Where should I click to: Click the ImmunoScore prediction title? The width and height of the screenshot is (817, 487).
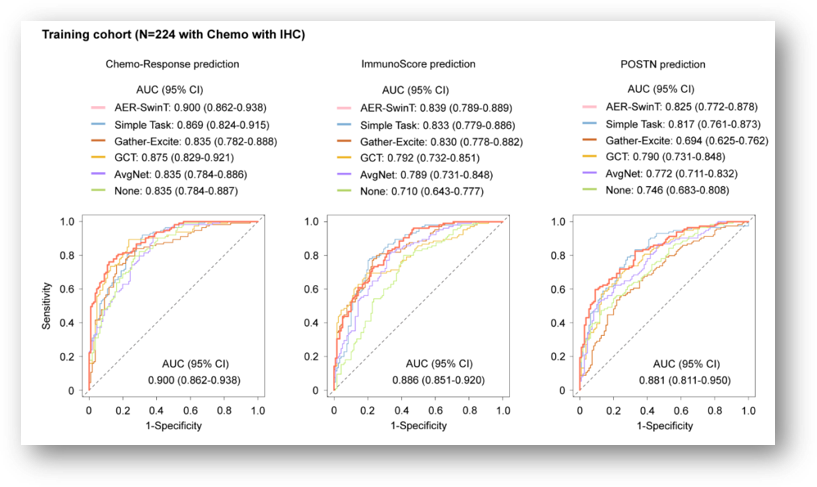tap(418, 64)
